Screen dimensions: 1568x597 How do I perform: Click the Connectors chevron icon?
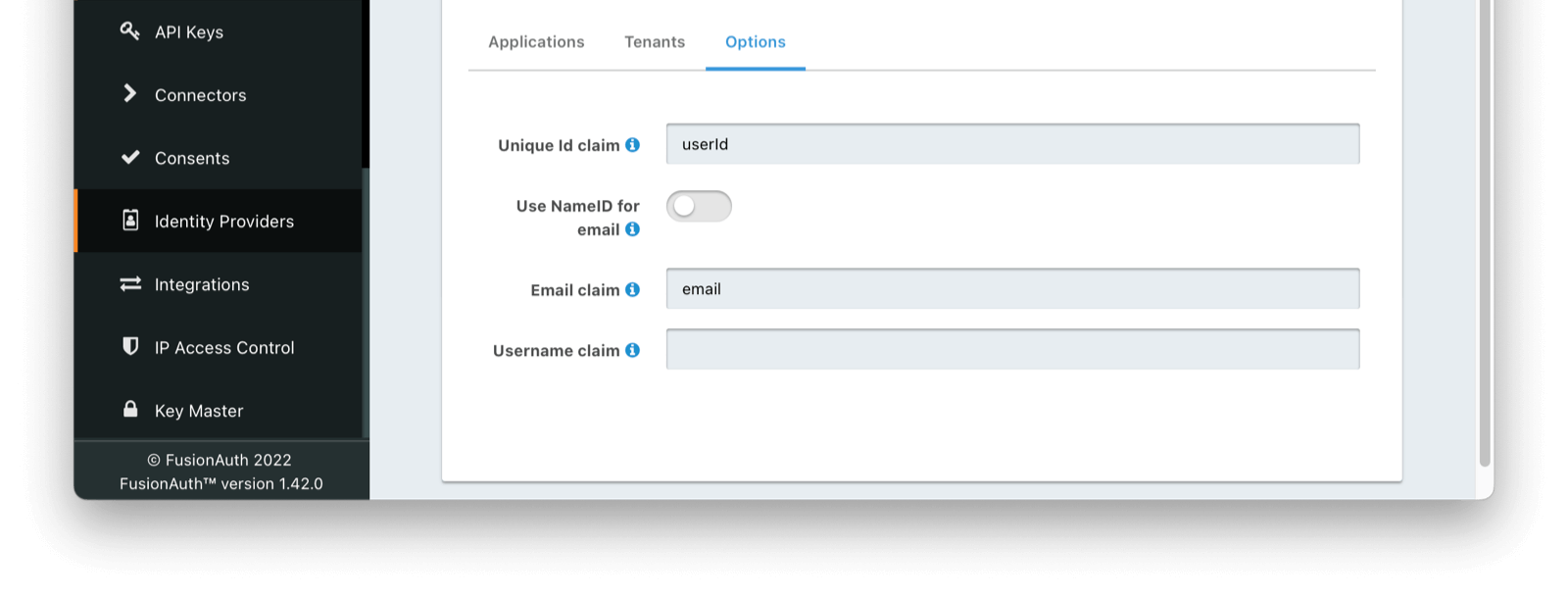pos(129,93)
